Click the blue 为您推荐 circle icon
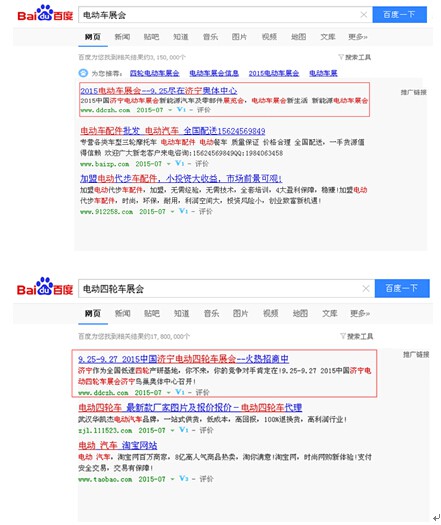441x525 pixels. 83,73
